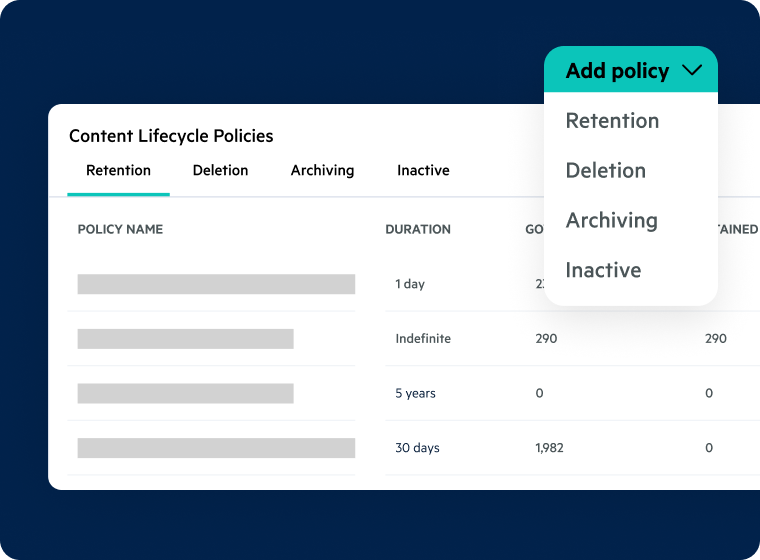Click the Indefinite duration cell

[423, 339]
